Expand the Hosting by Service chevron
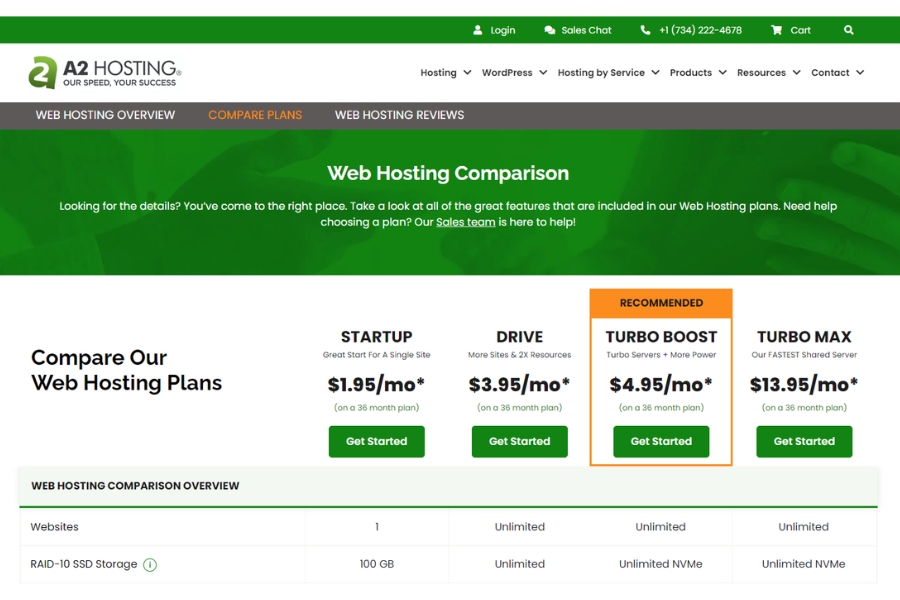This screenshot has height=600, width=900. tap(655, 72)
